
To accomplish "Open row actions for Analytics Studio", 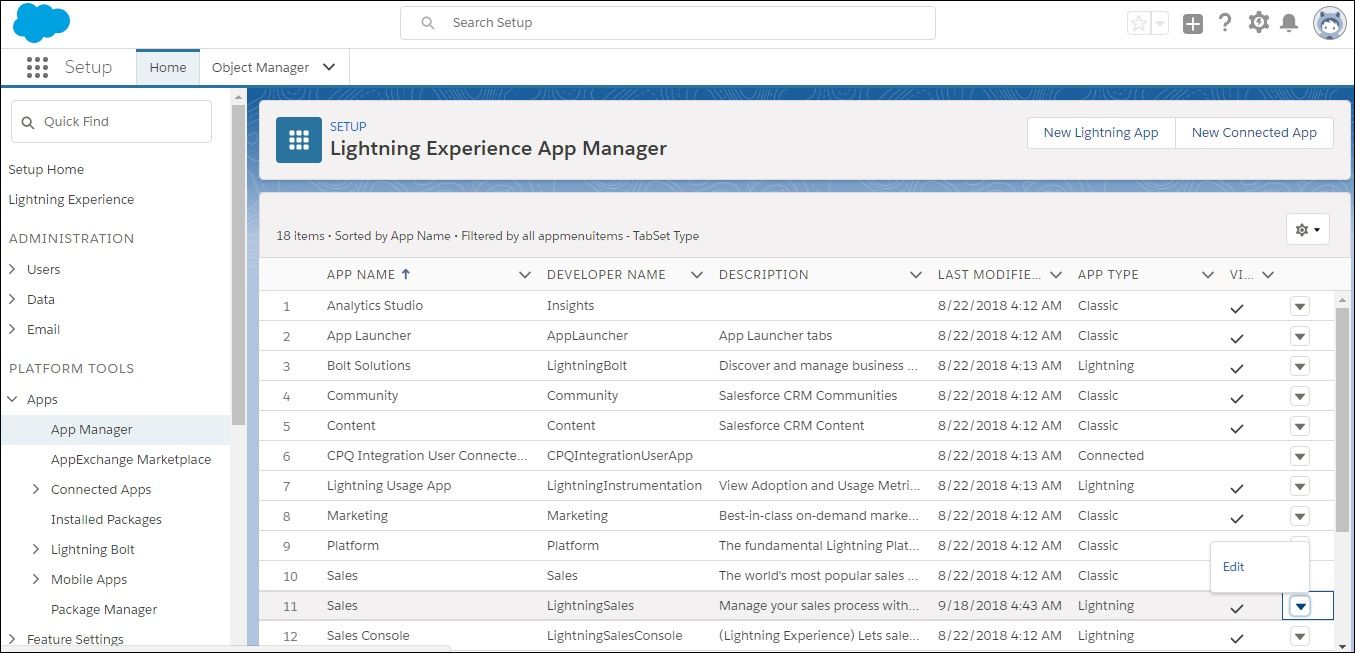I will tap(1299, 306).
